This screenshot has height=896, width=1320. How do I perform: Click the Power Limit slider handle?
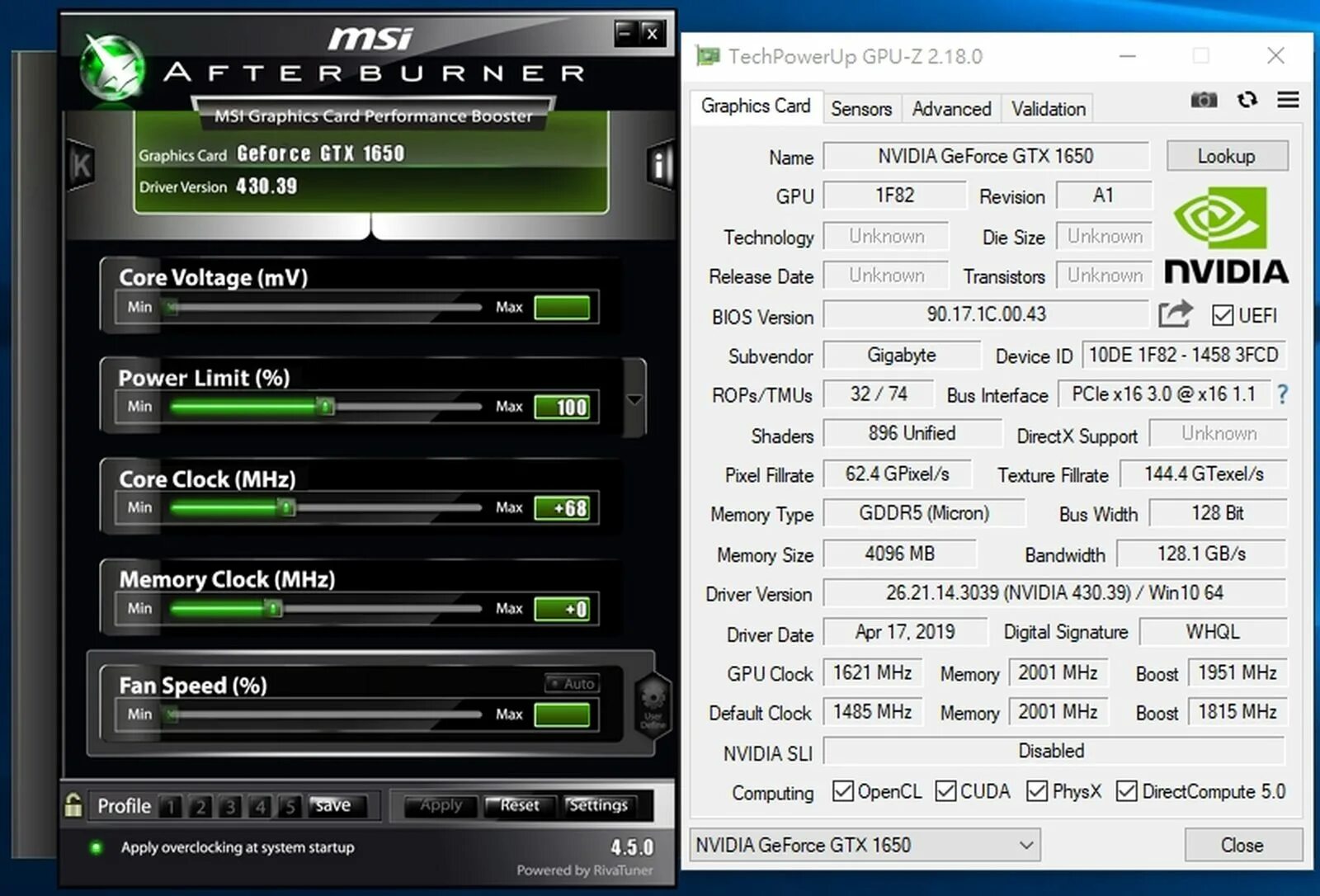326,406
